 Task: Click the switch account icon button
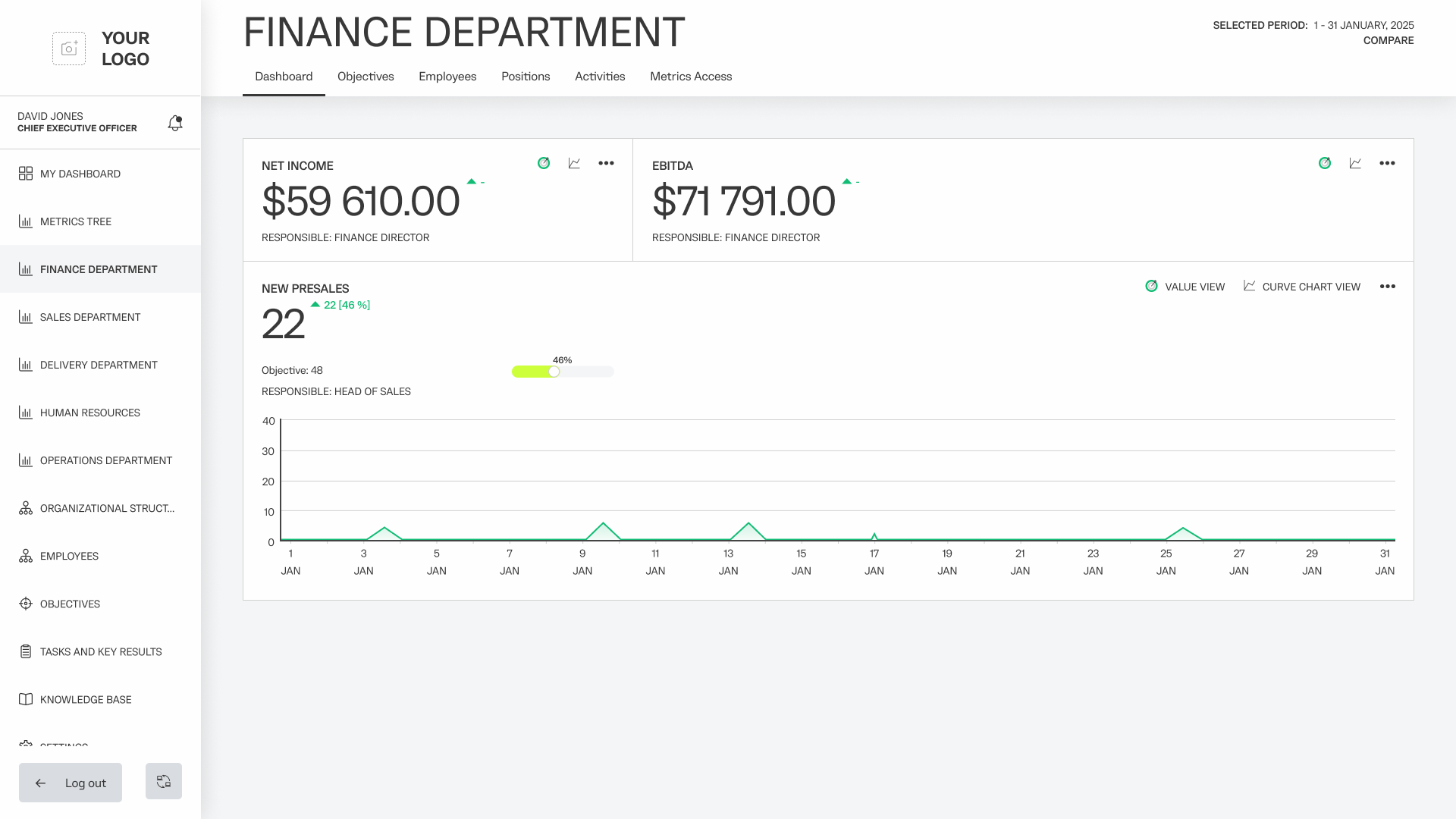tap(164, 781)
